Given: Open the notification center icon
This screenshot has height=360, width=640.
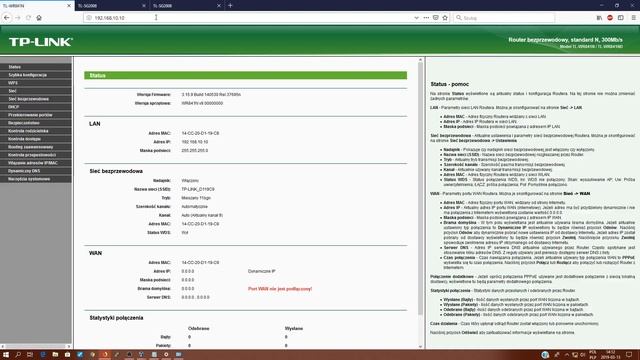Looking at the screenshot, I should tap(629, 355).
